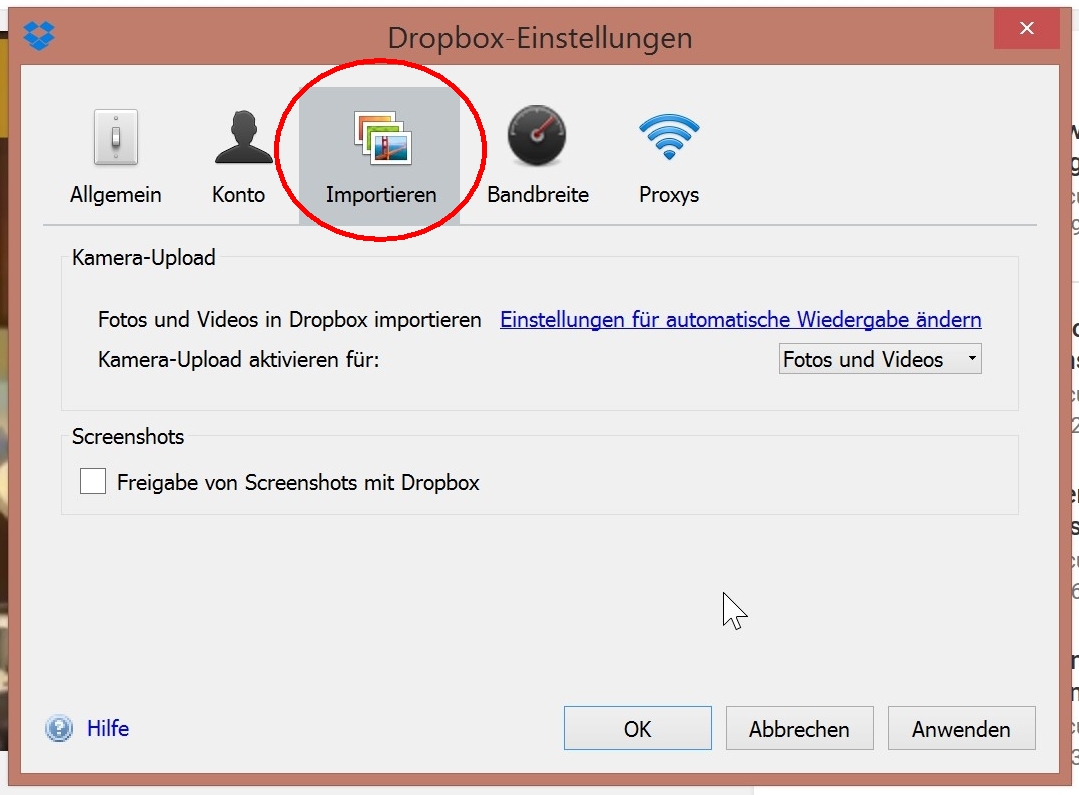Screen dimensions: 1079x795
Task: Select the Konto person silhouette icon
Action: click(x=243, y=138)
